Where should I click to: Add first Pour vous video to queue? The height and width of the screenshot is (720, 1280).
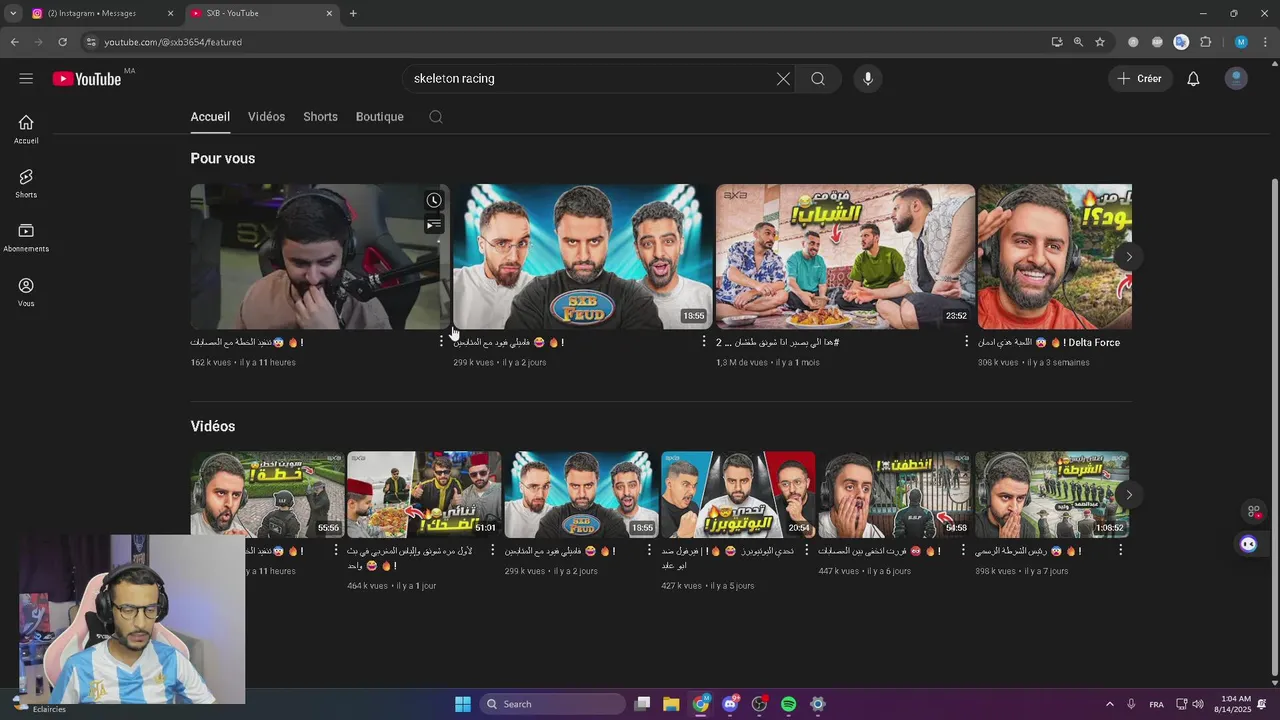click(434, 225)
